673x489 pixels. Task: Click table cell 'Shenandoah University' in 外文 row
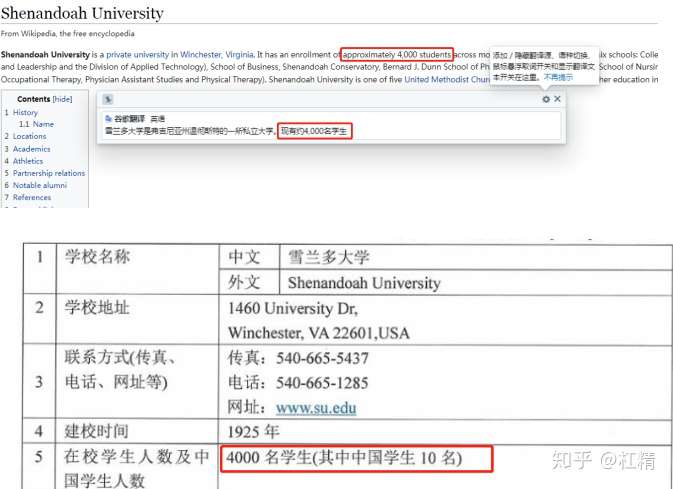pyautogui.click(x=364, y=283)
